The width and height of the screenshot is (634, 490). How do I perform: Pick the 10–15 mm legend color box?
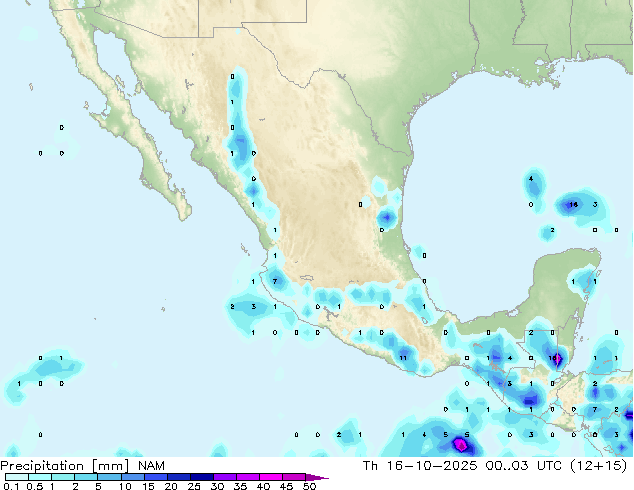[x=132, y=477]
